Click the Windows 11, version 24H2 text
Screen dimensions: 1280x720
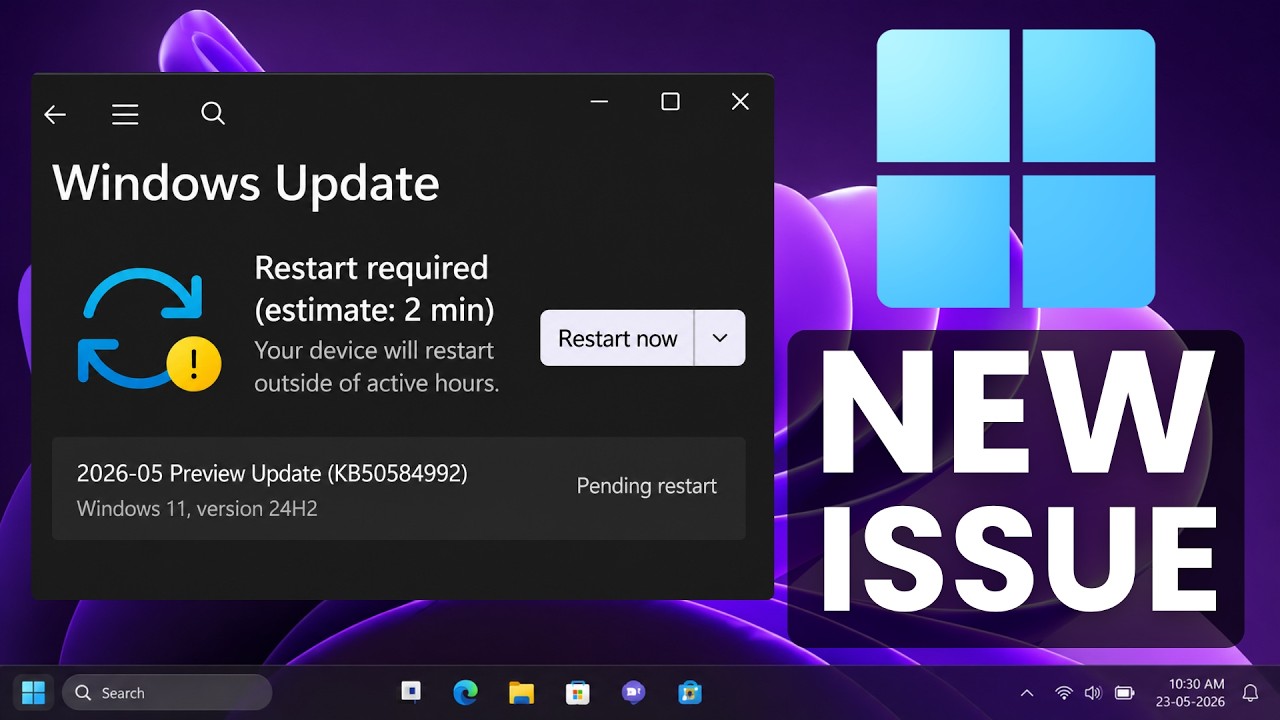coord(197,509)
